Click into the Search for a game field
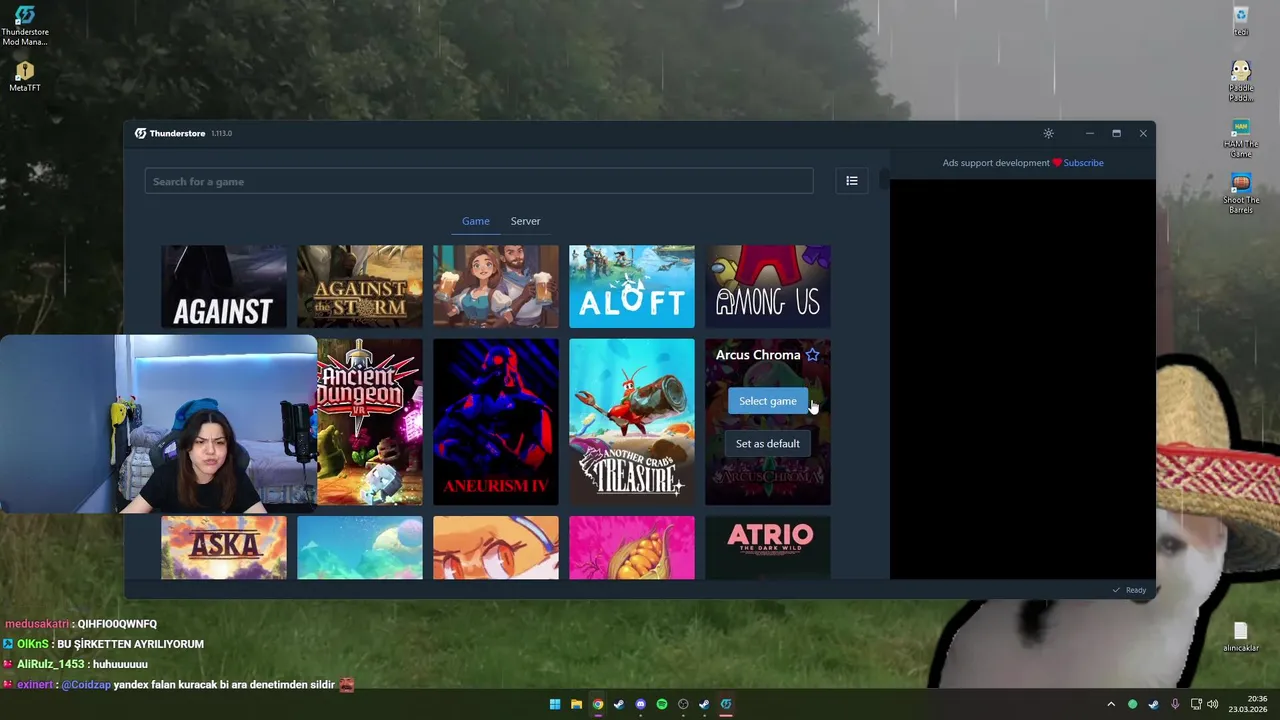Image resolution: width=1280 pixels, height=720 pixels. pyautogui.click(x=479, y=181)
